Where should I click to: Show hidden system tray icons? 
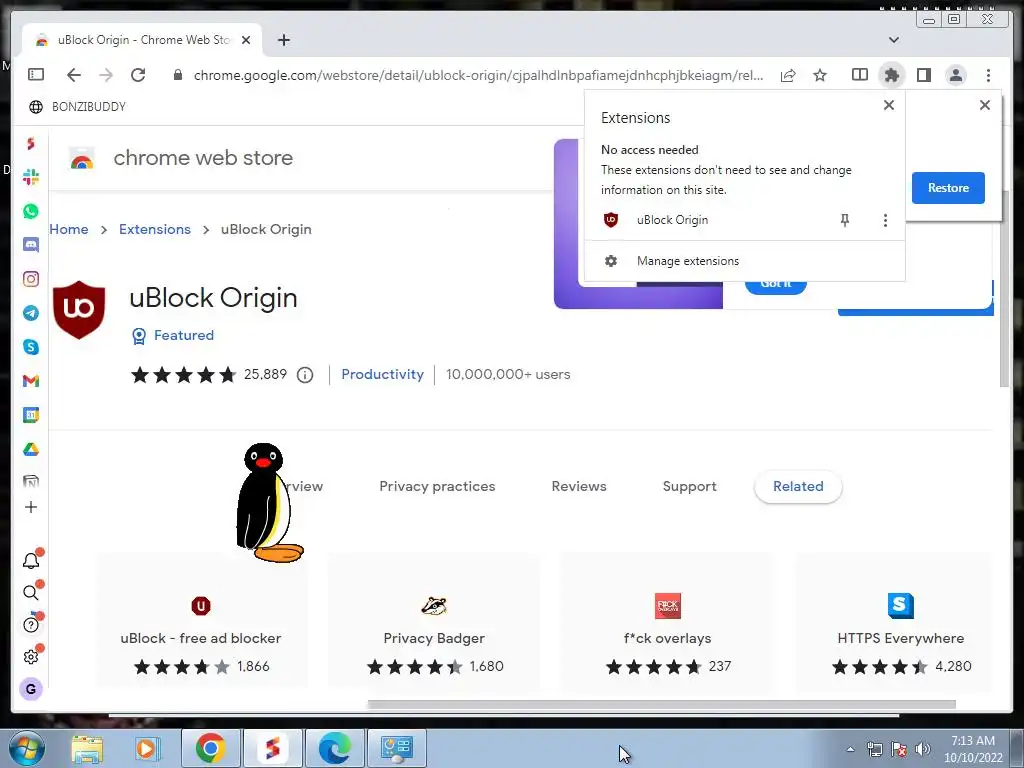[850, 749]
